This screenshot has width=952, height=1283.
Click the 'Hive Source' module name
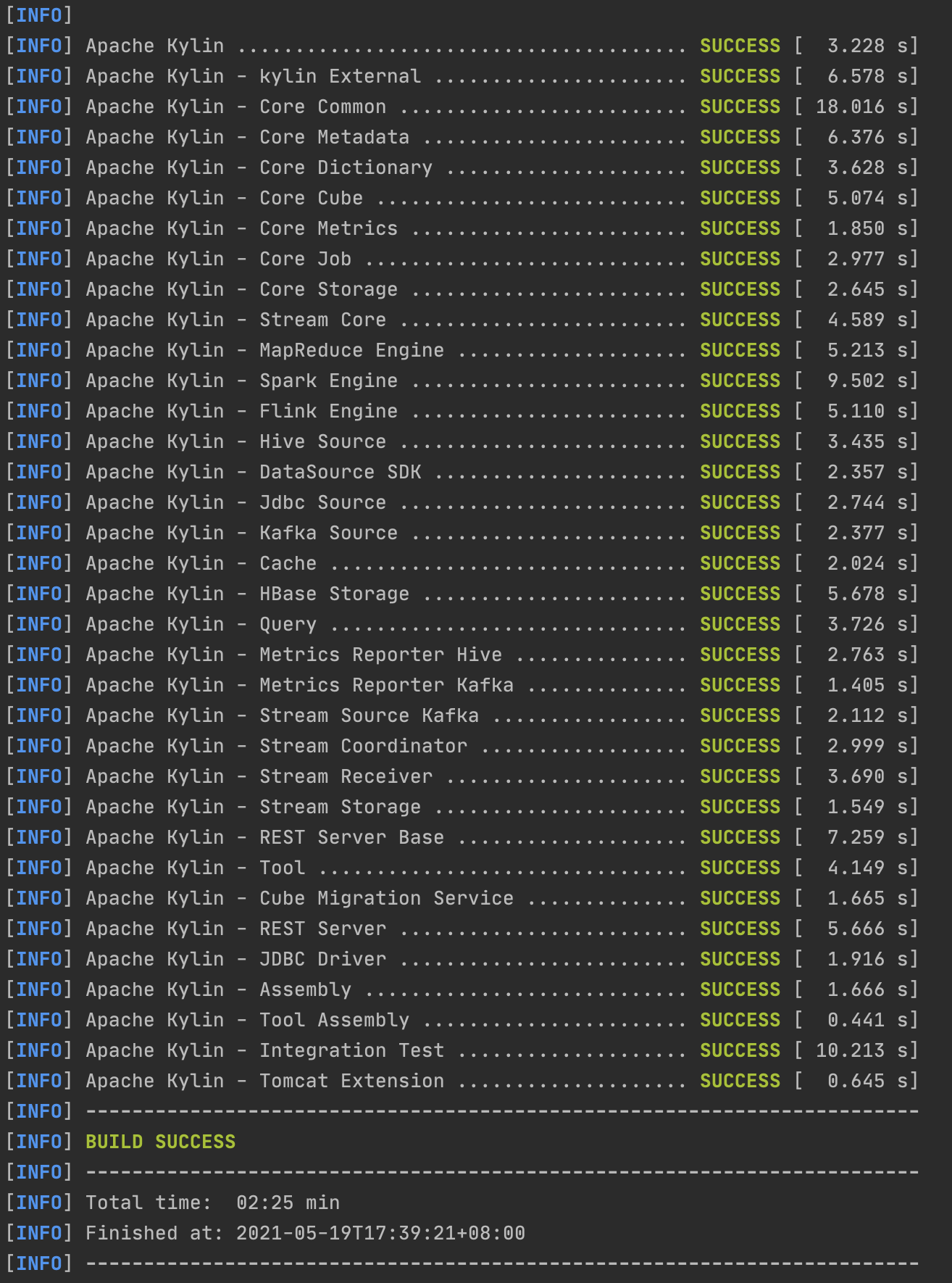point(323,441)
